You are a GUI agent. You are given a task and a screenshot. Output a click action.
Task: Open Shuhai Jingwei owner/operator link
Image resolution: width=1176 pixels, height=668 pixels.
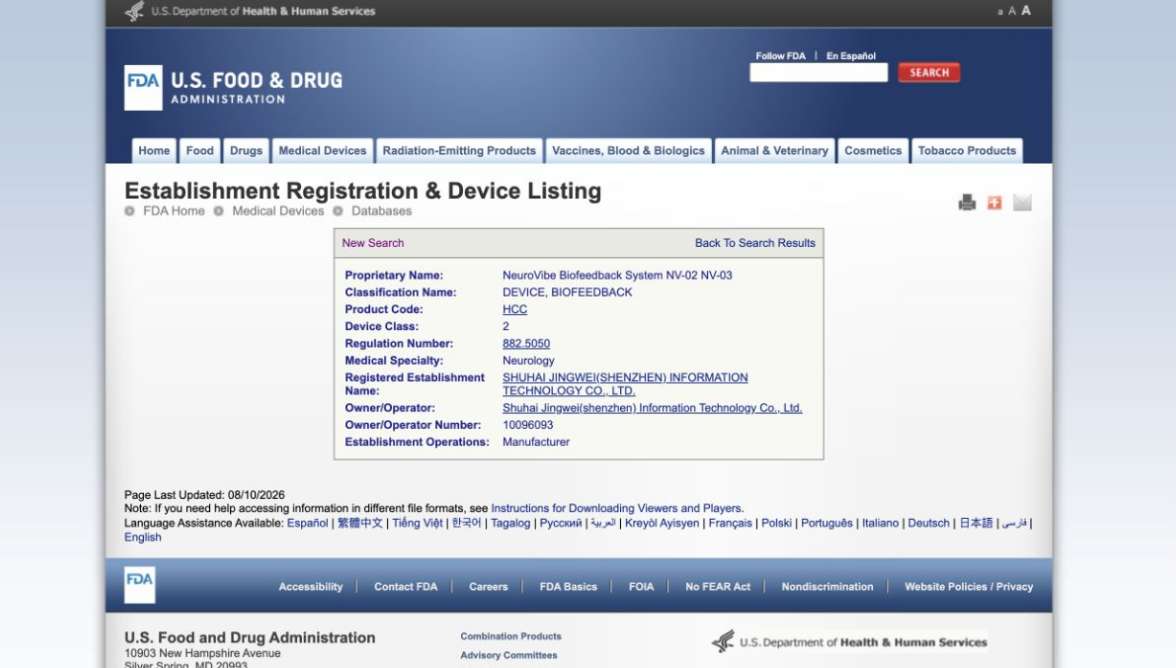click(652, 408)
